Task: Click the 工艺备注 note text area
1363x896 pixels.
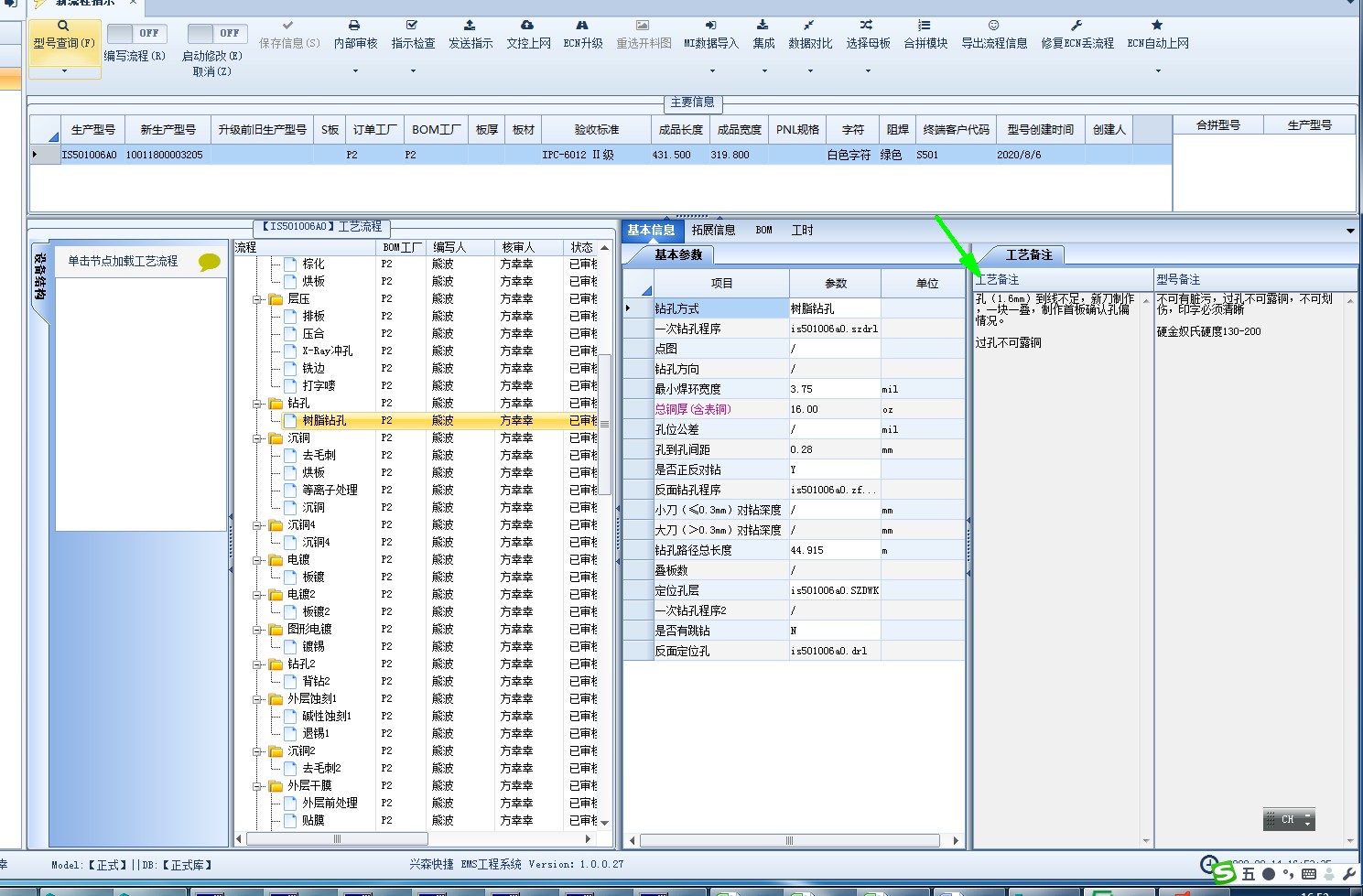Action: pyautogui.click(x=1057, y=569)
